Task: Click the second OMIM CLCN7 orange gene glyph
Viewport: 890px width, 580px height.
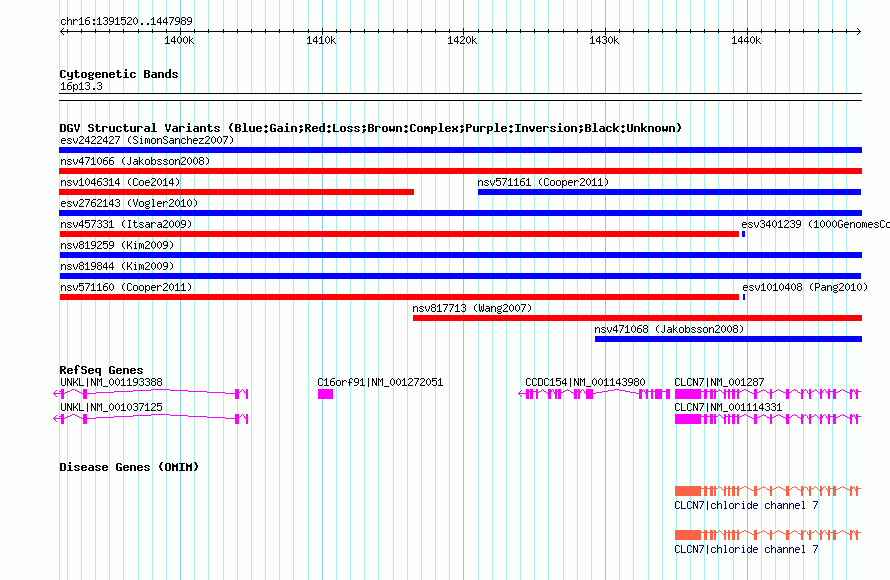Action: 767,535
